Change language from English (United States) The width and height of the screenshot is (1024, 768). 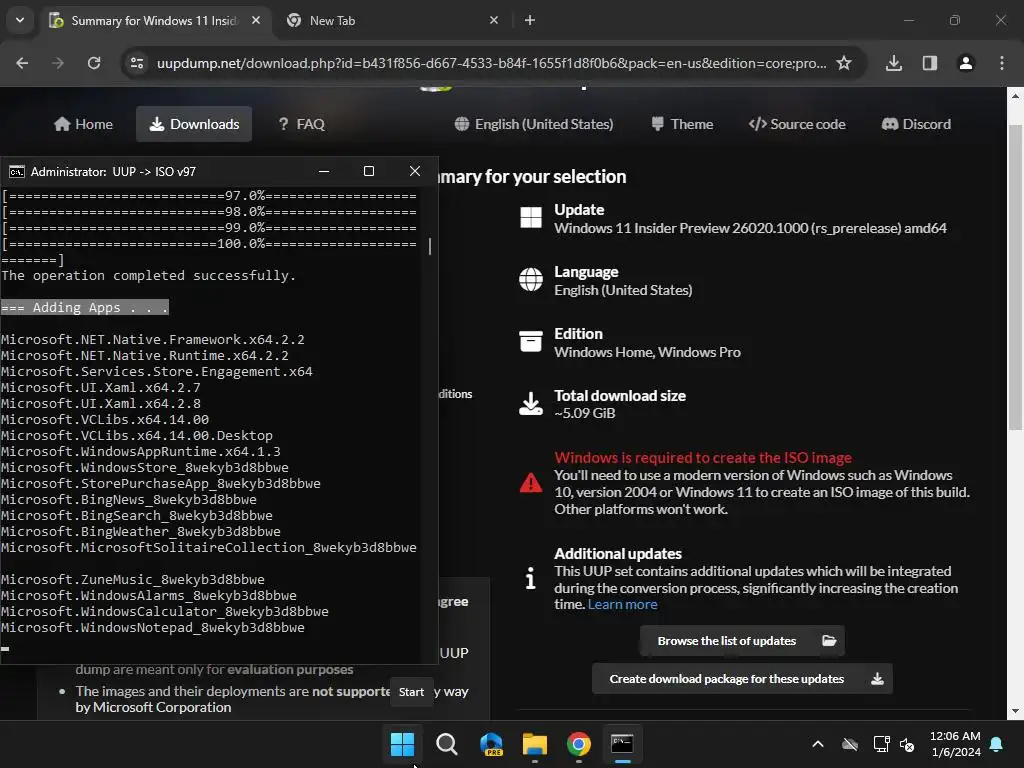pyautogui.click(x=534, y=124)
